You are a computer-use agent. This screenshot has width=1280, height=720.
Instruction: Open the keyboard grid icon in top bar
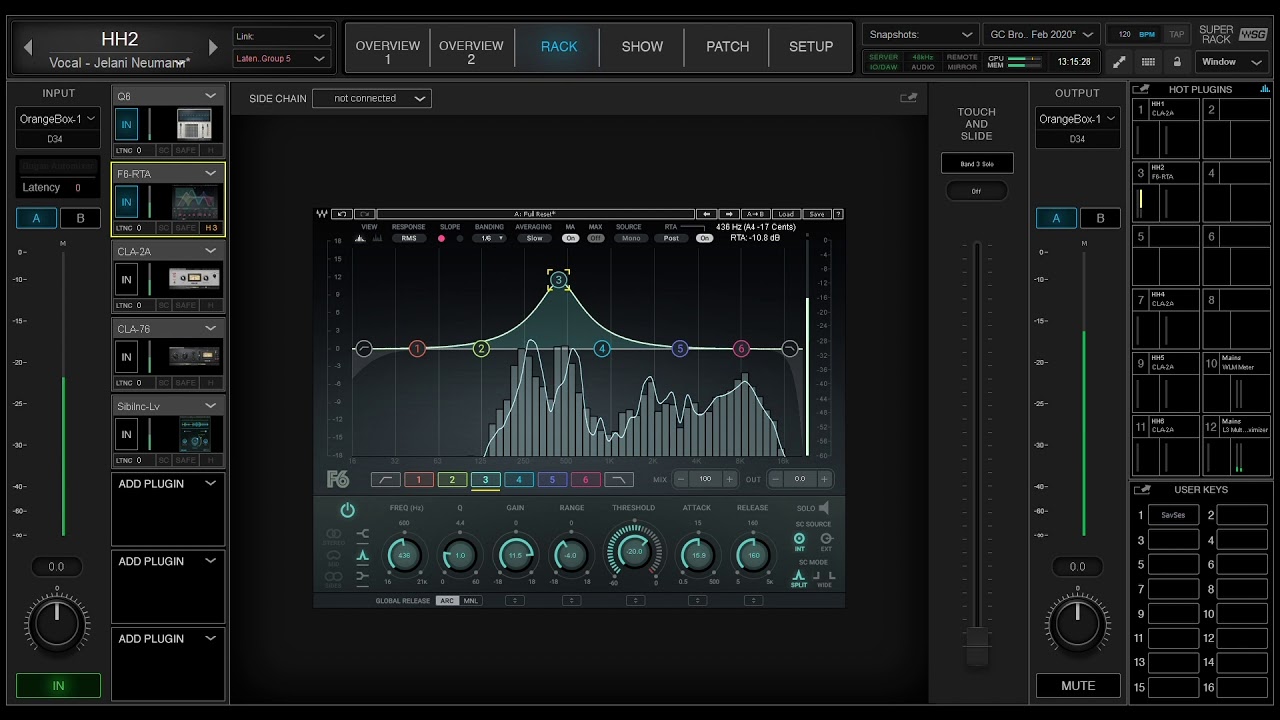pos(1148,62)
